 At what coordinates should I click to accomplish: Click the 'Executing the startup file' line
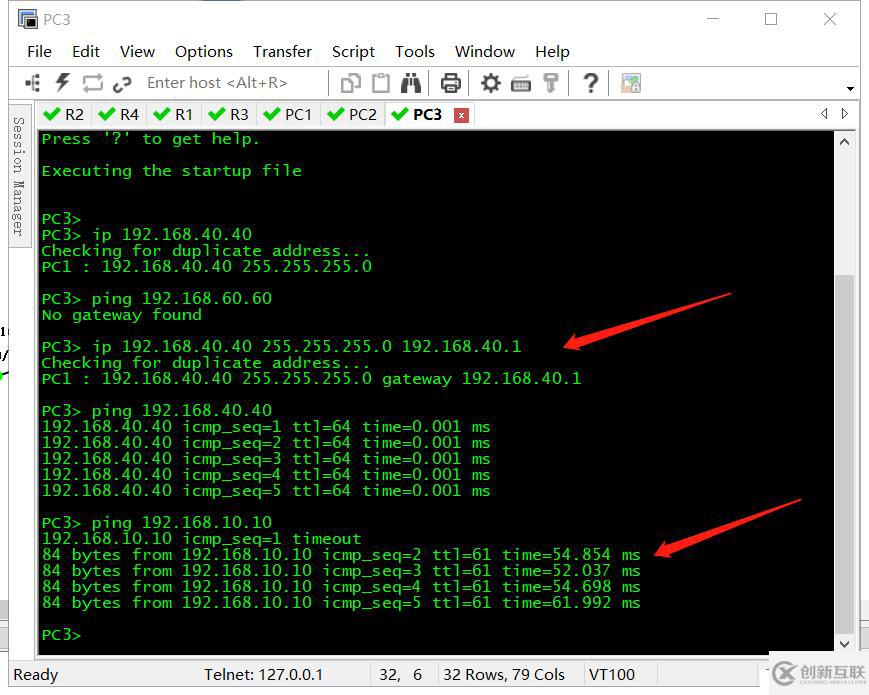click(172, 171)
